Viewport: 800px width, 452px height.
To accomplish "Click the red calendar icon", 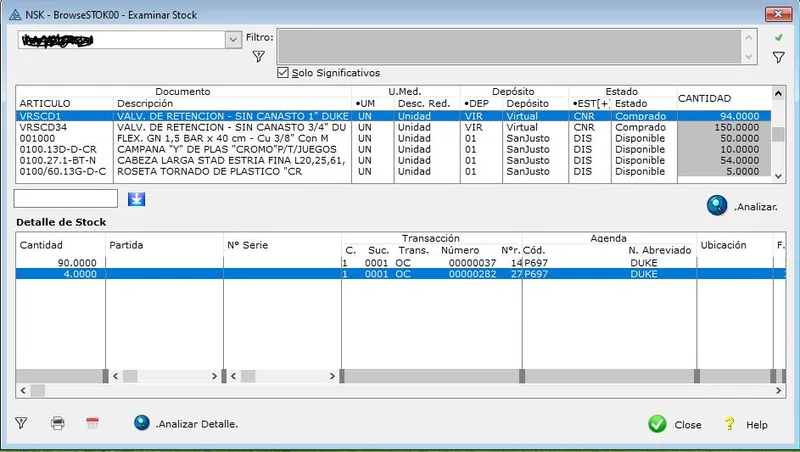I will (92, 423).
